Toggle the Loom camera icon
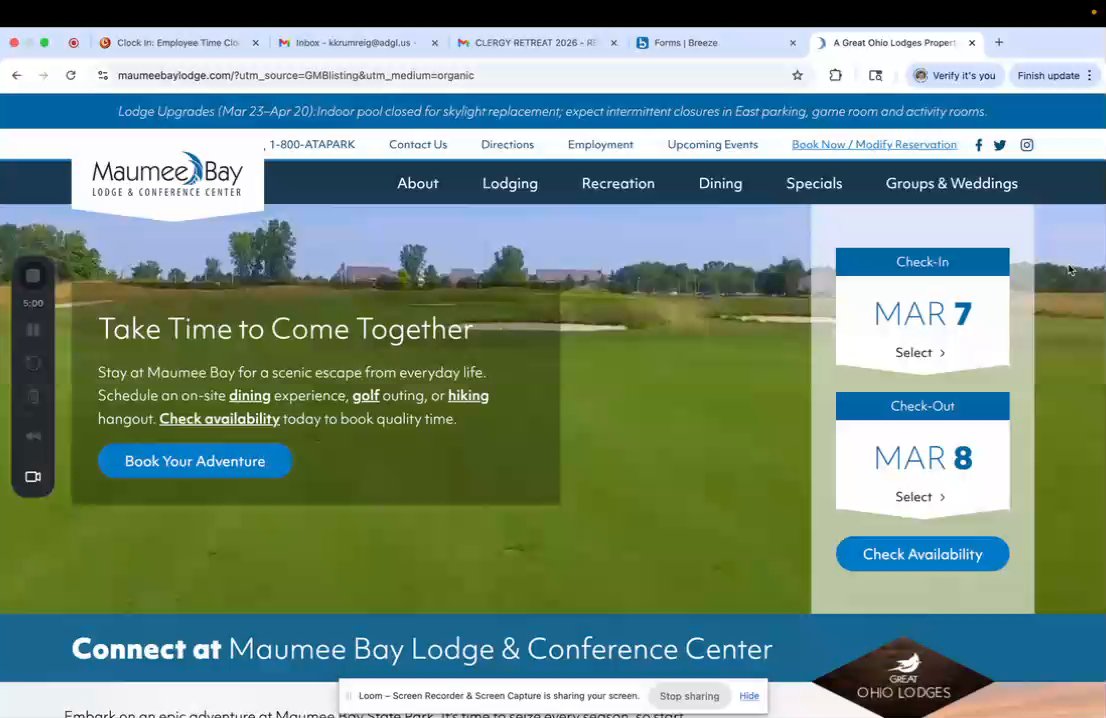The height and width of the screenshot is (718, 1106). (x=33, y=477)
